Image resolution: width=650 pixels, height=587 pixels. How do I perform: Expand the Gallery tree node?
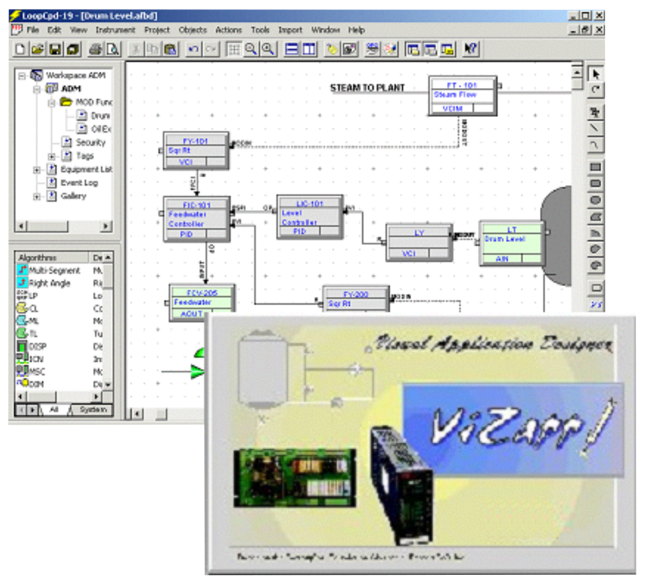[37, 196]
